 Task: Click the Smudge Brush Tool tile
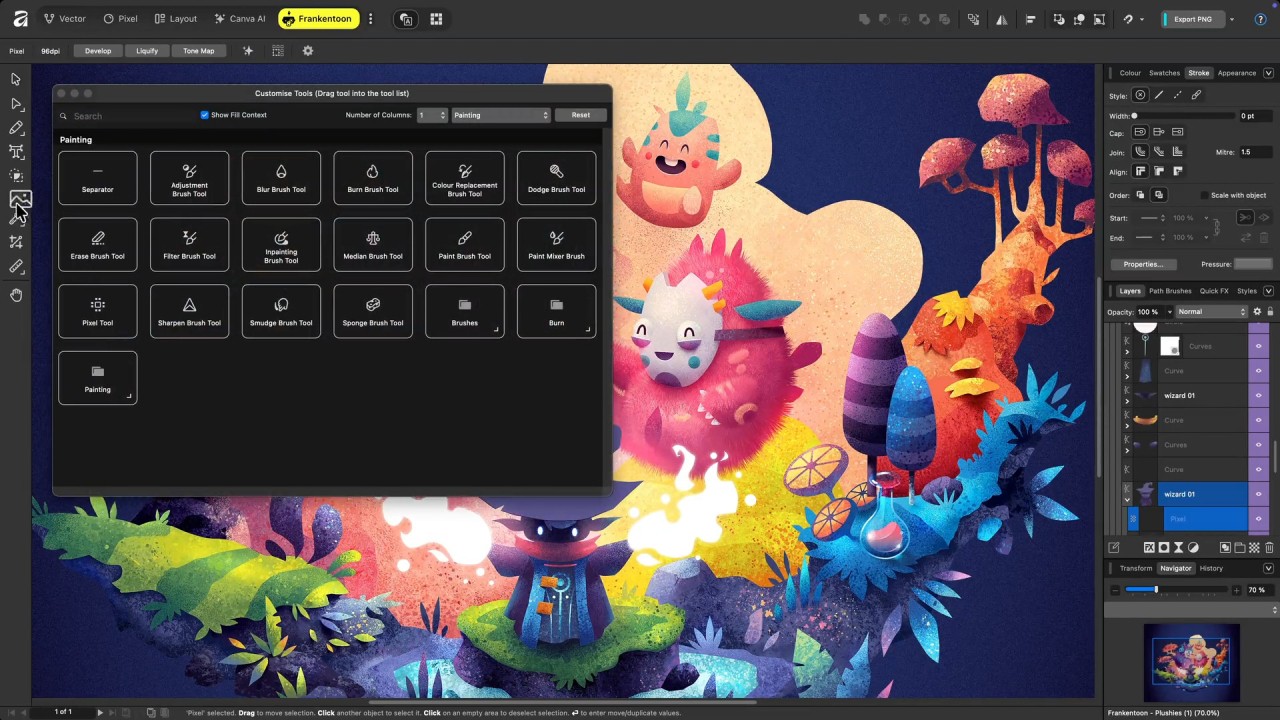281,311
